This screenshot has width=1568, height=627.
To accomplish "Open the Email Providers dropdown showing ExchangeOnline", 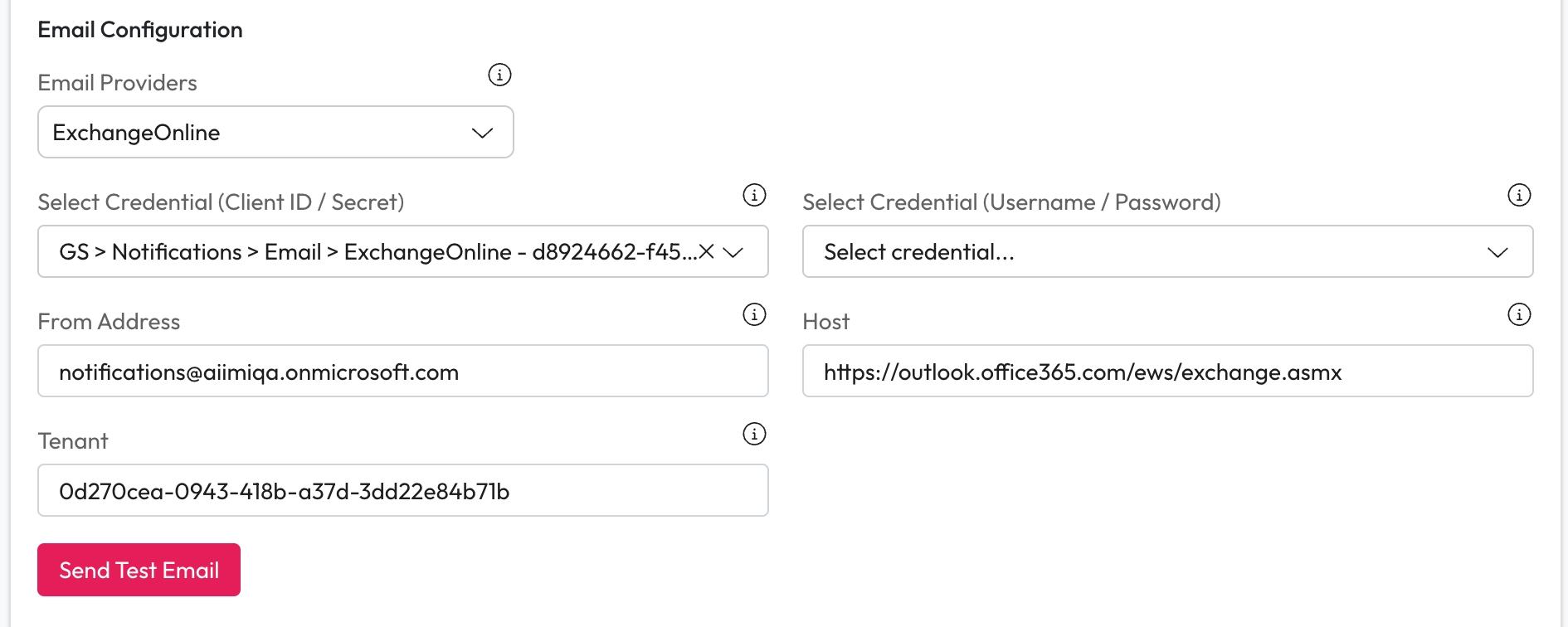I will click(x=275, y=133).
